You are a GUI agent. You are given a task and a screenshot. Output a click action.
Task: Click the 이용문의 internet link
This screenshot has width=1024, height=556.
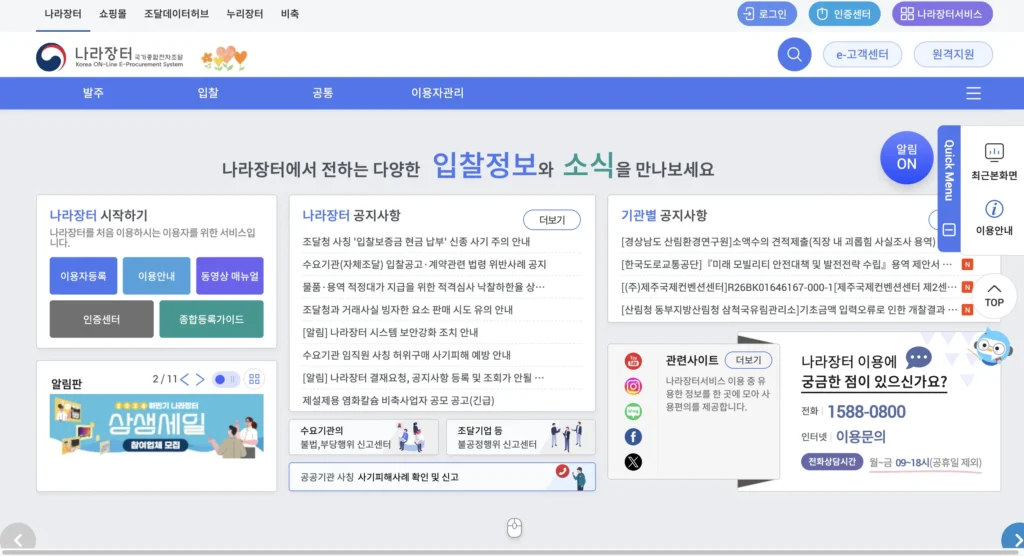click(x=861, y=436)
